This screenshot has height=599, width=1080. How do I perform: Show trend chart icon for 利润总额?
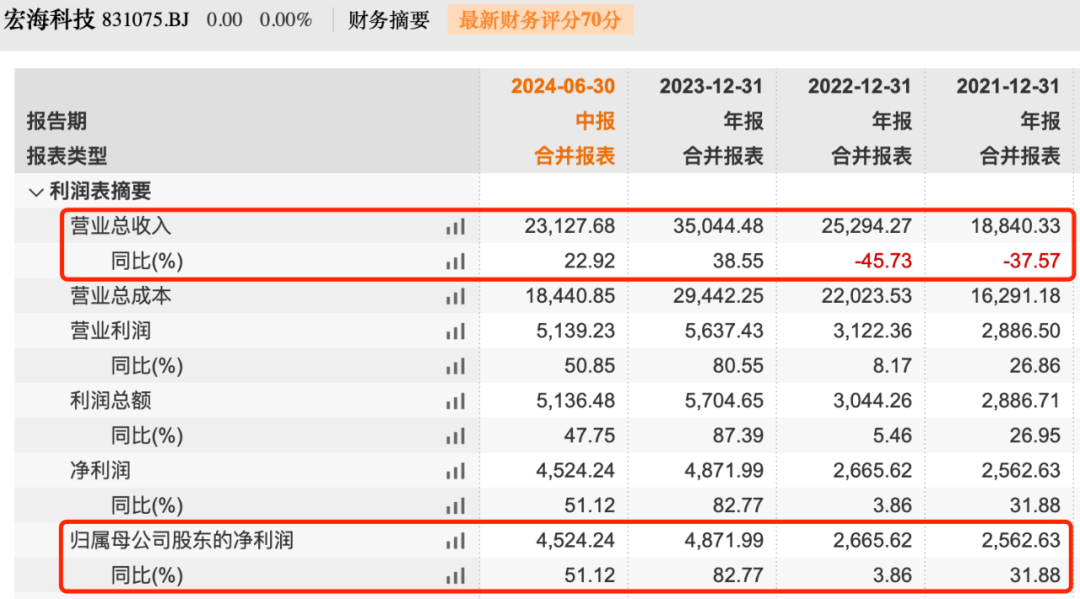coord(456,401)
